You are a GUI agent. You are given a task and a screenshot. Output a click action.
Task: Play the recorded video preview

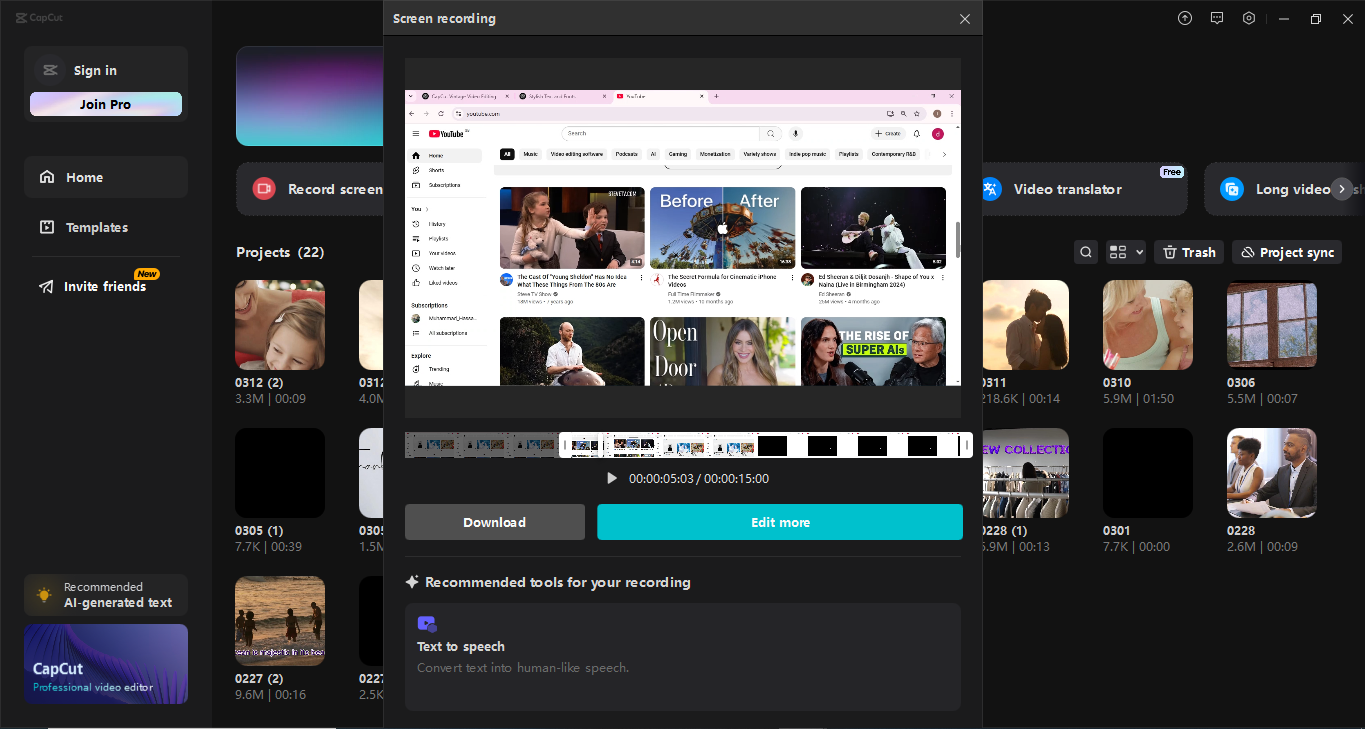612,478
